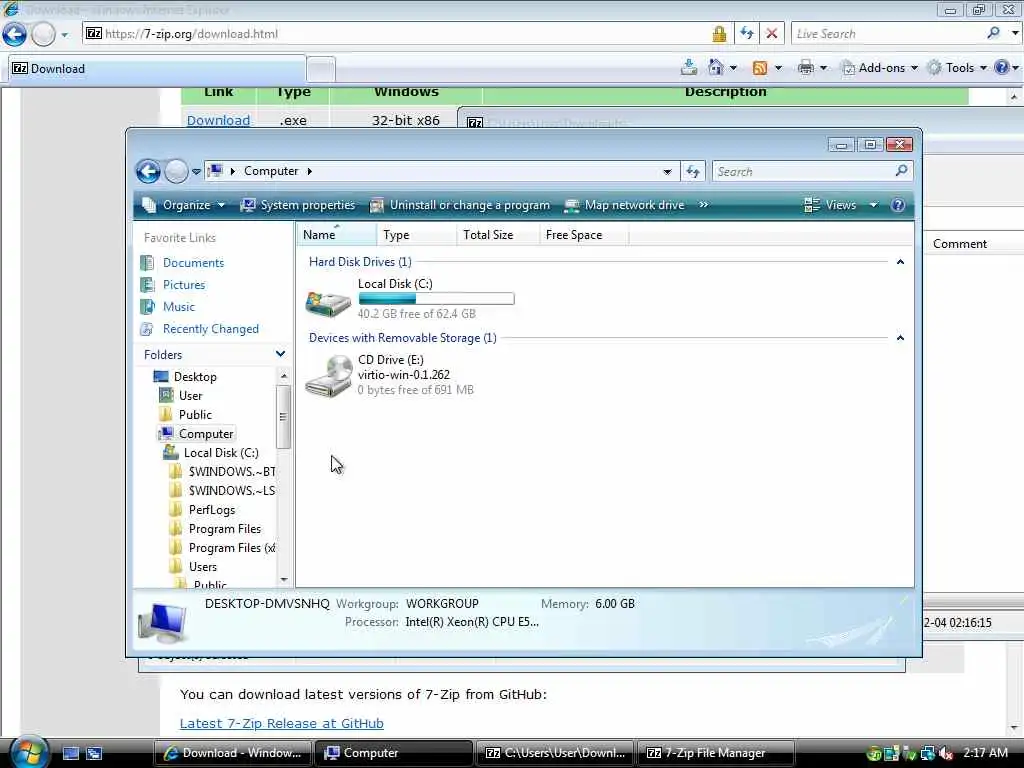Click Map network drive
This screenshot has height=768, width=1024.
(624, 205)
